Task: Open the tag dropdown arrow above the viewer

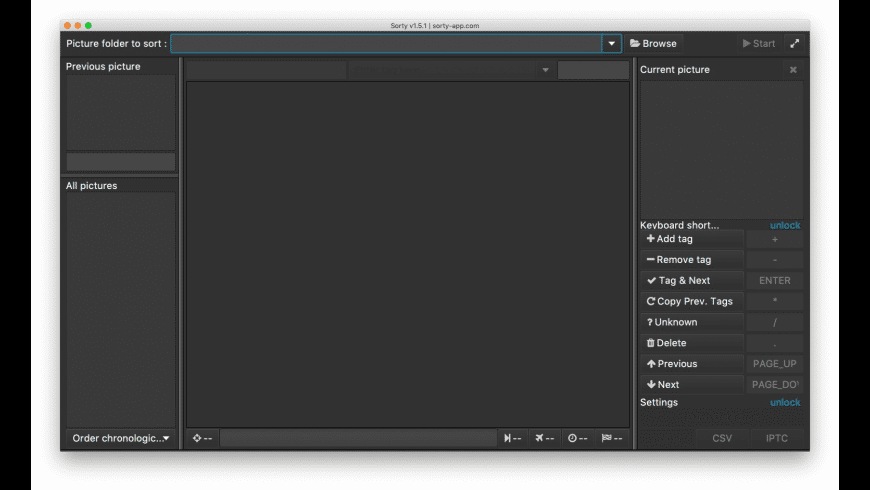Action: (x=545, y=70)
